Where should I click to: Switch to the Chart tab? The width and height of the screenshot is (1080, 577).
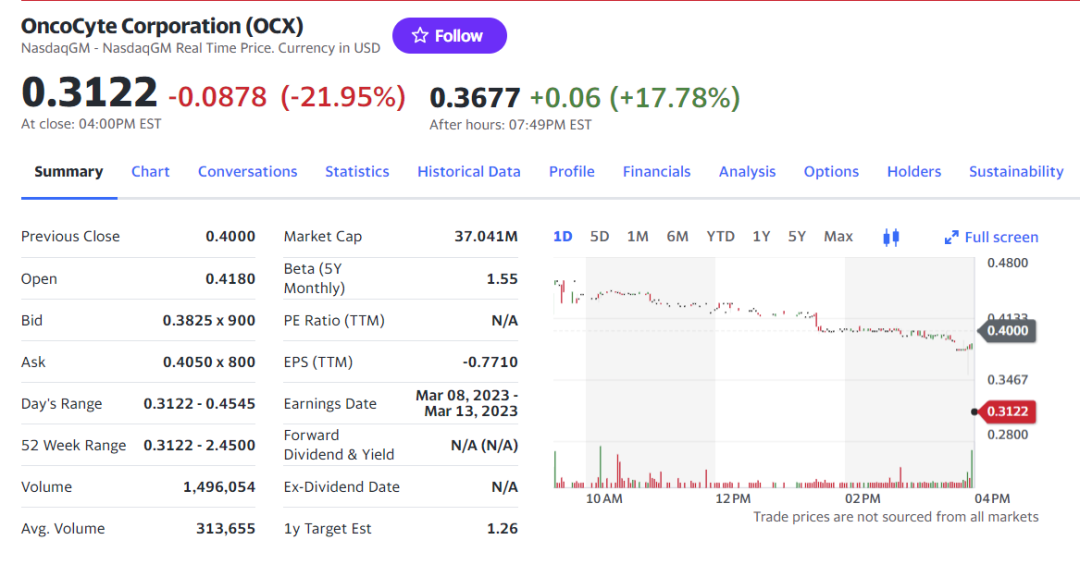[150, 171]
